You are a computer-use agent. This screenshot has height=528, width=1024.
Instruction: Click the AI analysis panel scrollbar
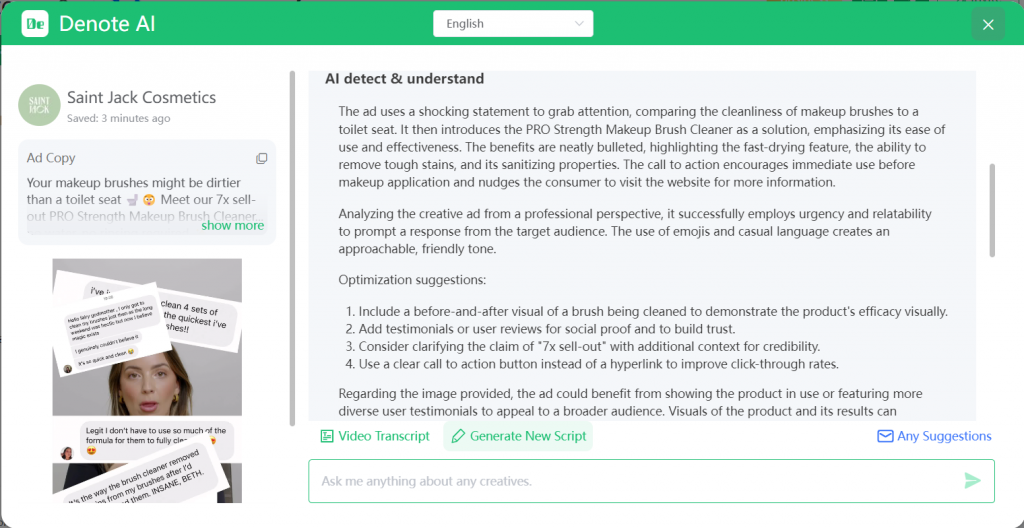coord(992,210)
